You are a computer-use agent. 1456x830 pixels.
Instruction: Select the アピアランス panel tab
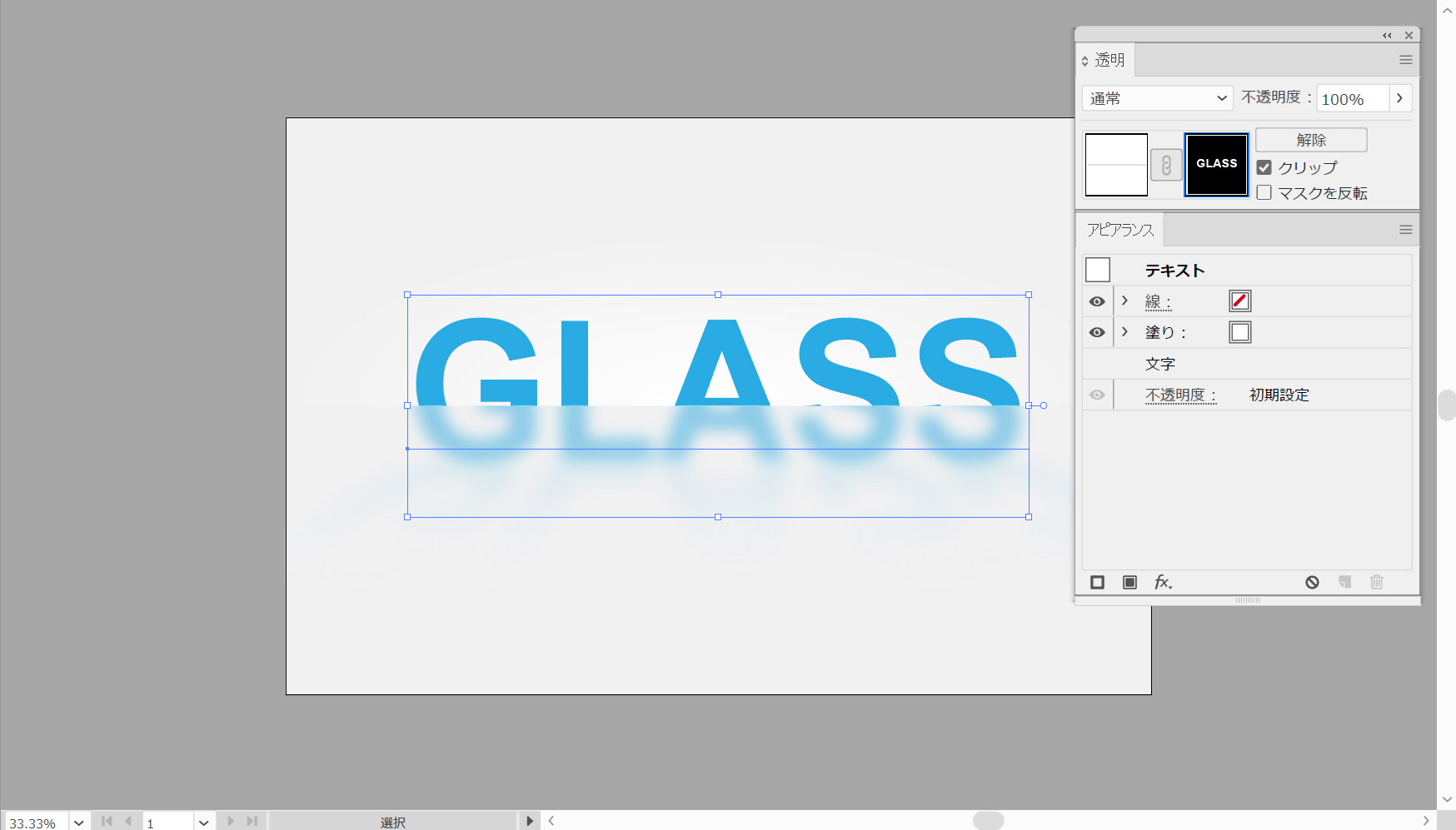[x=1119, y=230]
